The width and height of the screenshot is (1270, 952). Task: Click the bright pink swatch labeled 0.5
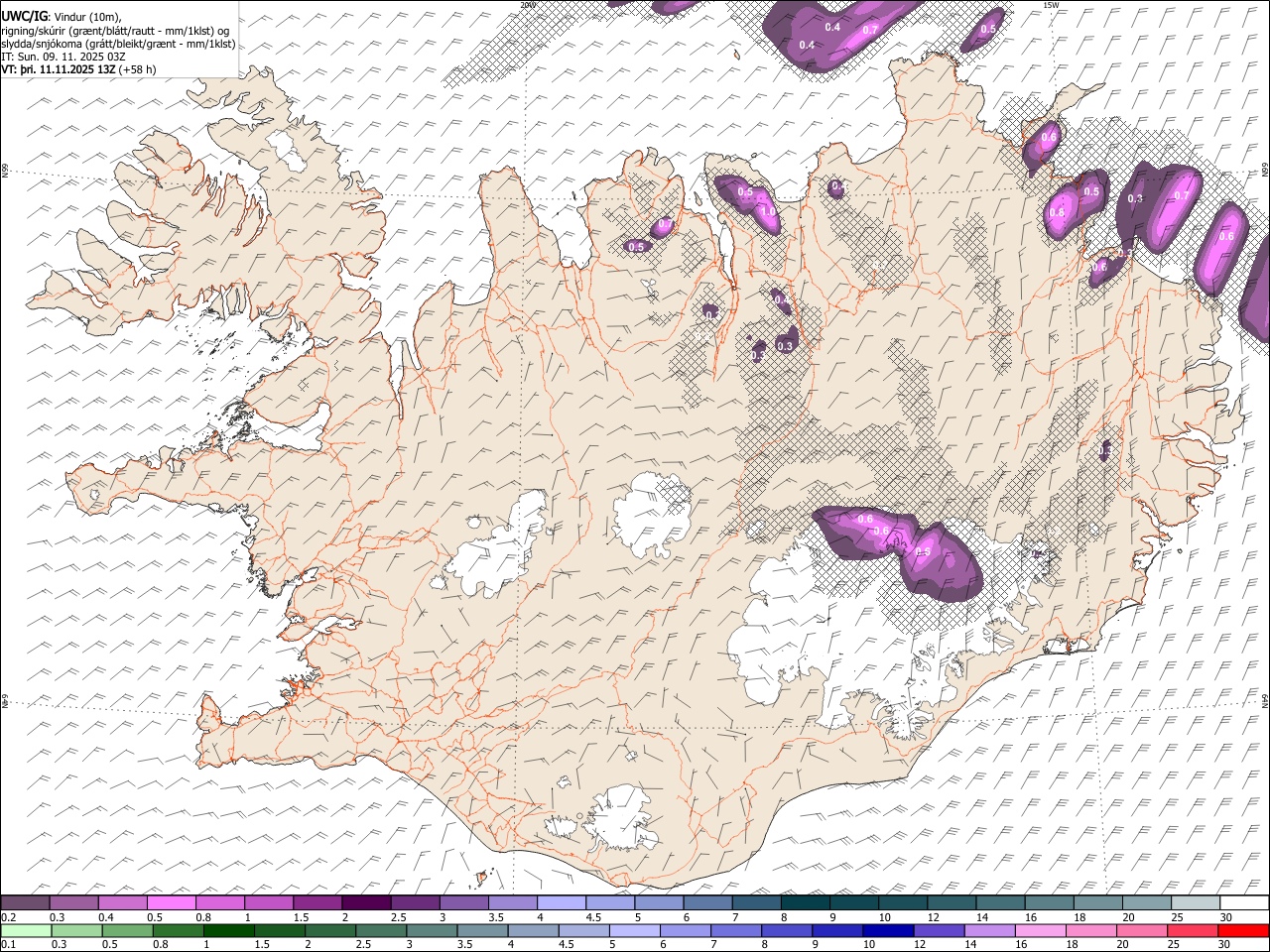(171, 902)
